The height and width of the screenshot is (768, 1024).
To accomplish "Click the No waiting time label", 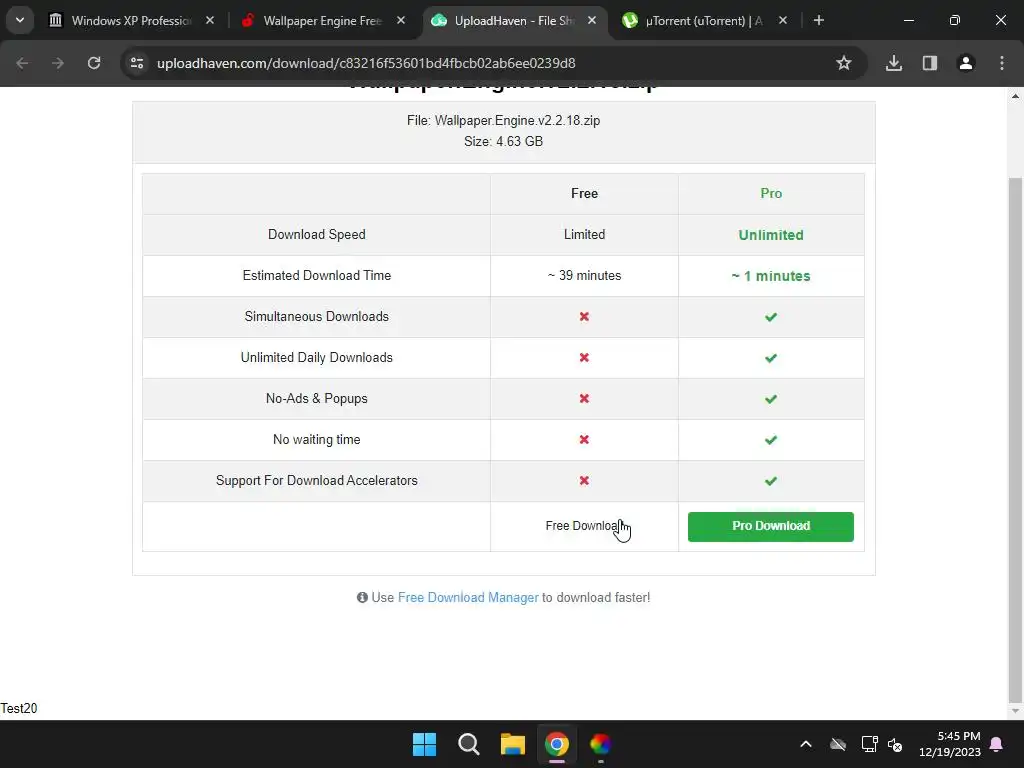I will coord(317,440).
